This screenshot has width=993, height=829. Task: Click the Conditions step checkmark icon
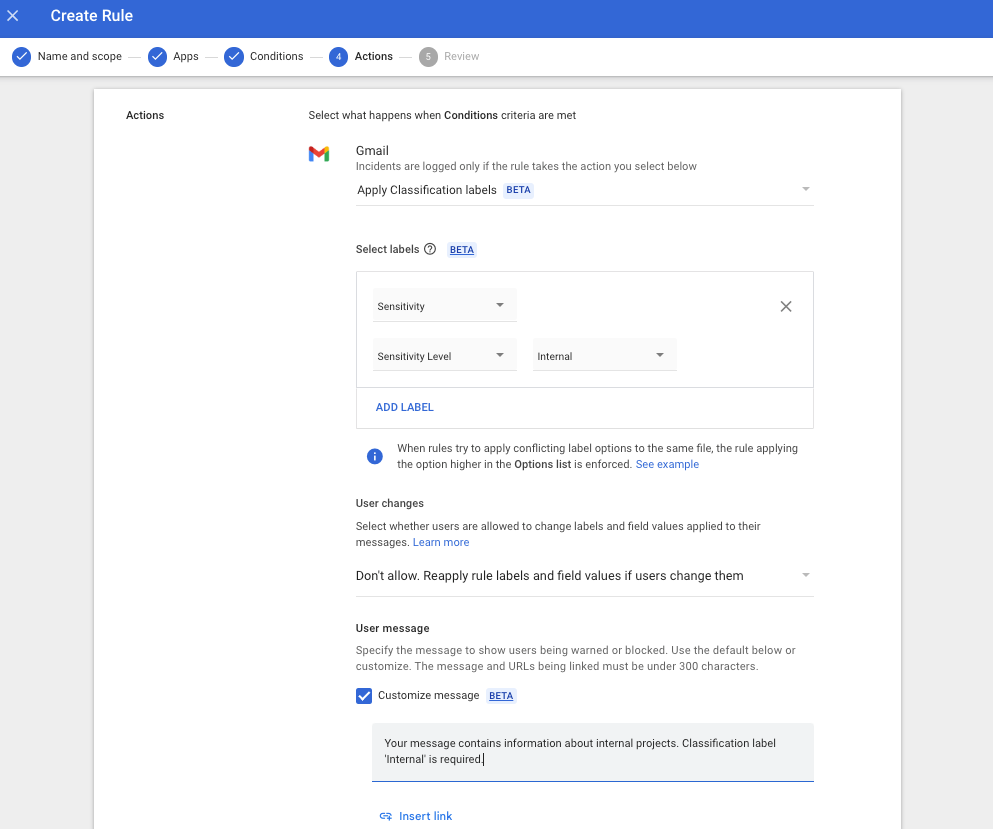234,56
